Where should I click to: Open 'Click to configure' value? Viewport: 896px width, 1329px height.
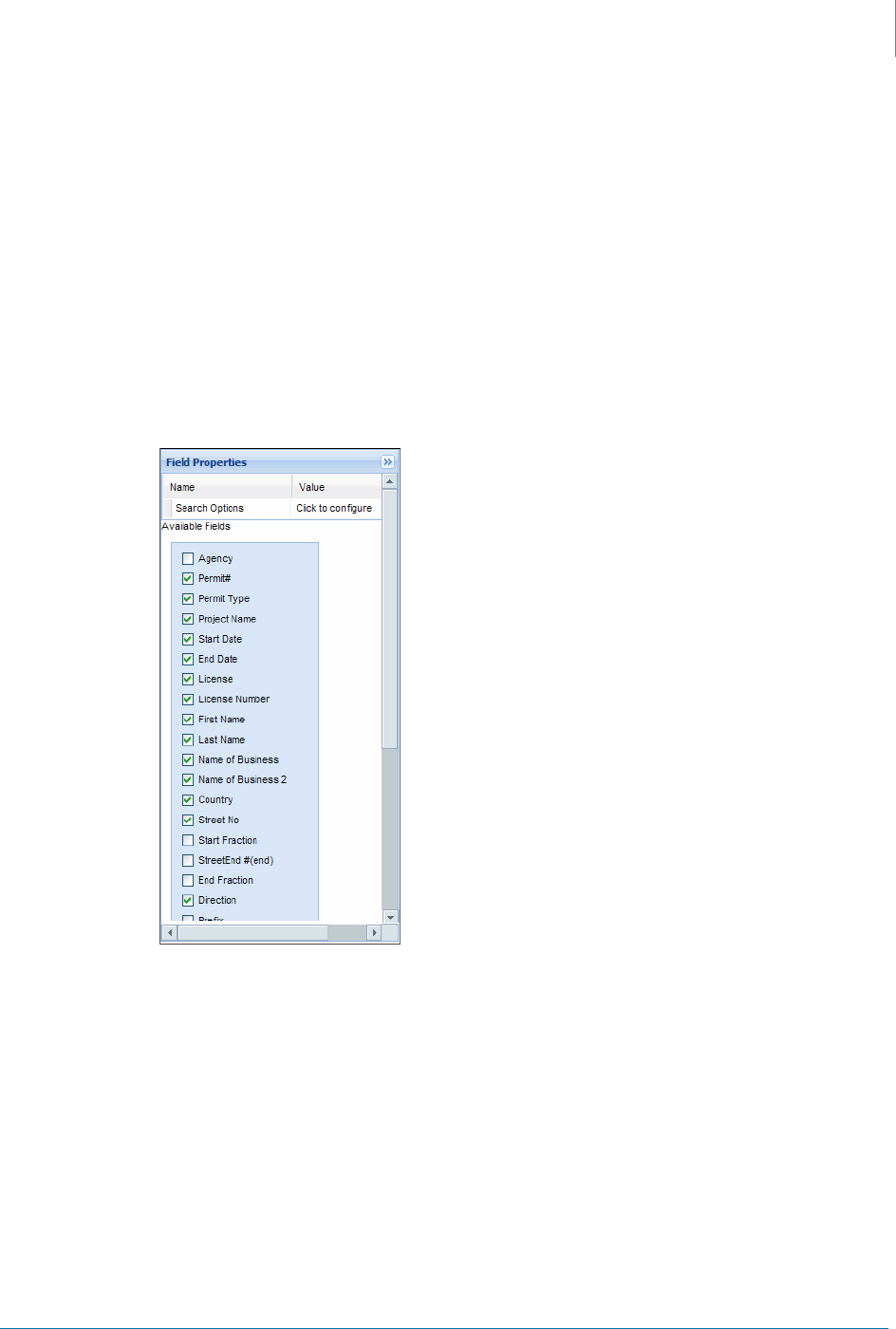coord(334,508)
